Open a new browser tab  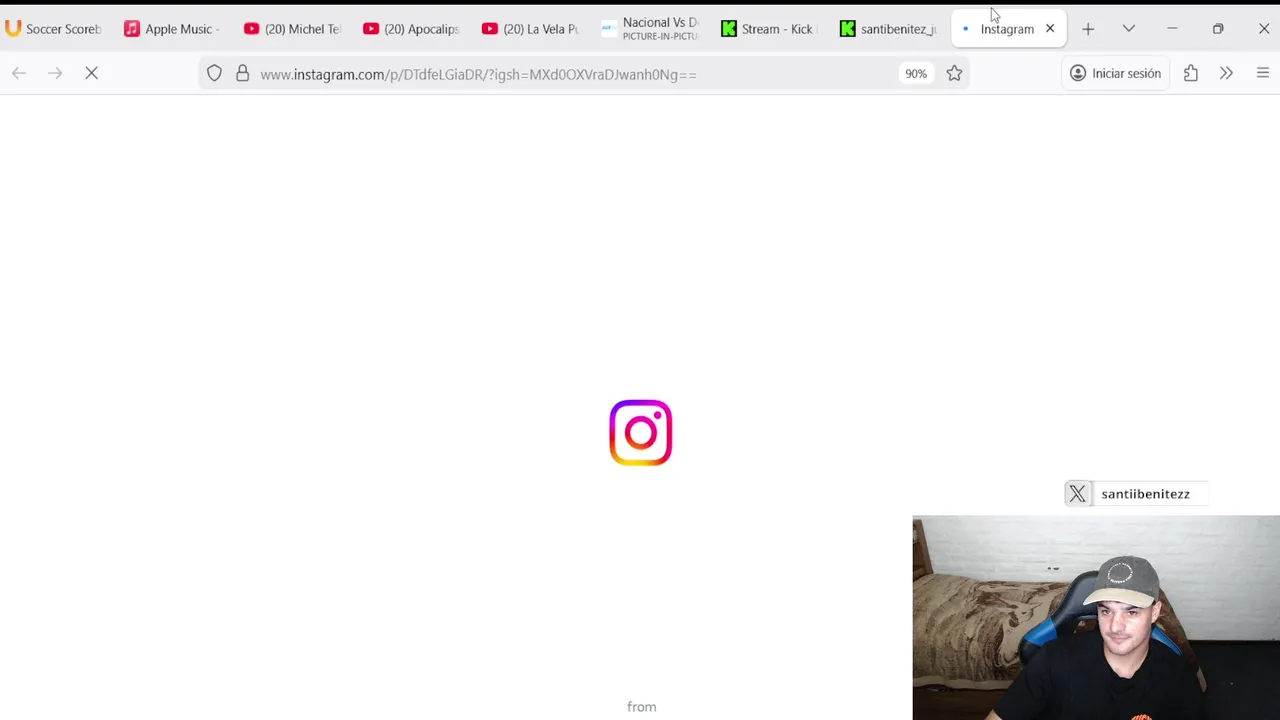click(1088, 29)
